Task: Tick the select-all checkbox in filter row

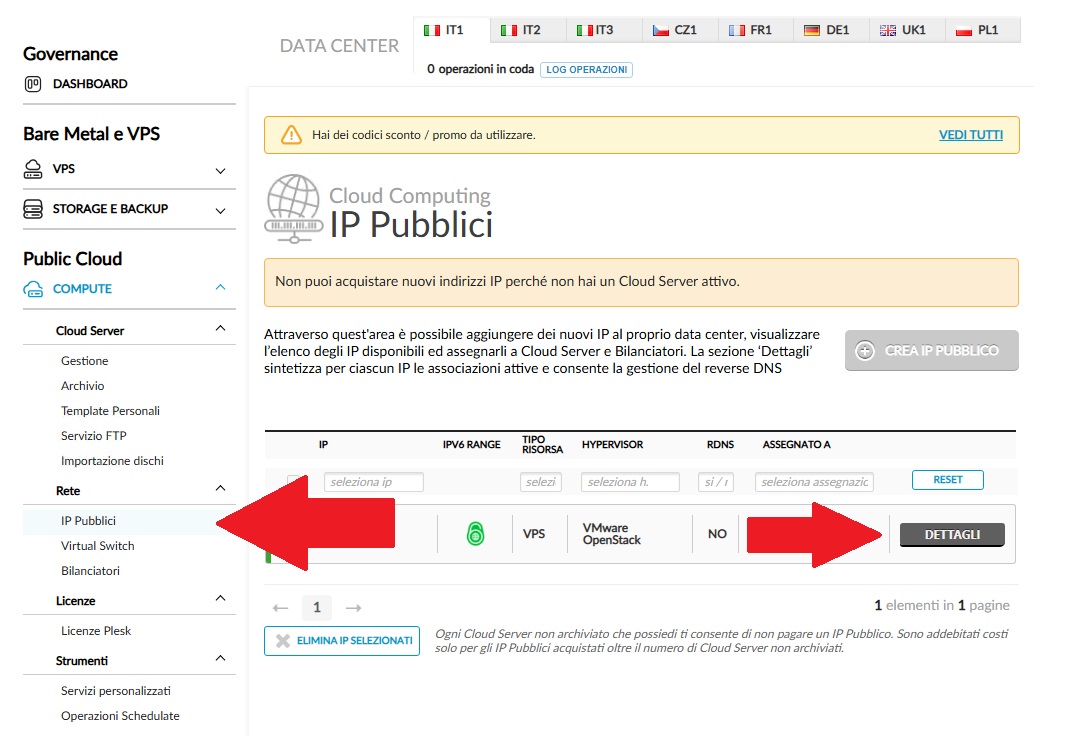Action: pos(294,482)
